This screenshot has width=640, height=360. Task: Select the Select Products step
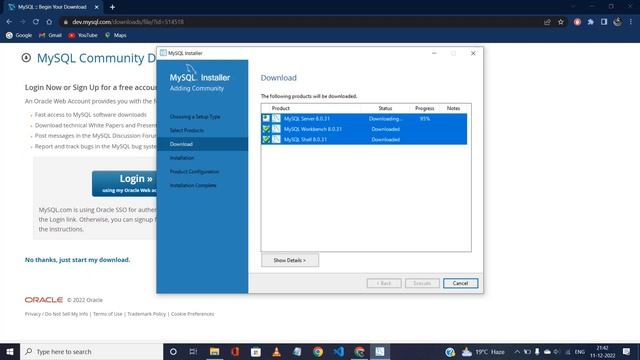pyautogui.click(x=187, y=130)
